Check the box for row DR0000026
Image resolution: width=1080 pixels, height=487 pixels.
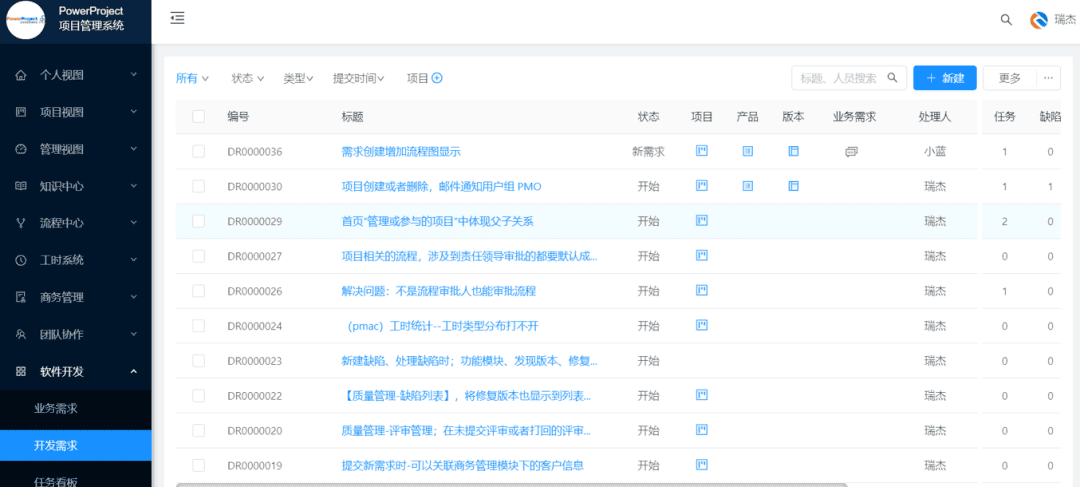198,291
